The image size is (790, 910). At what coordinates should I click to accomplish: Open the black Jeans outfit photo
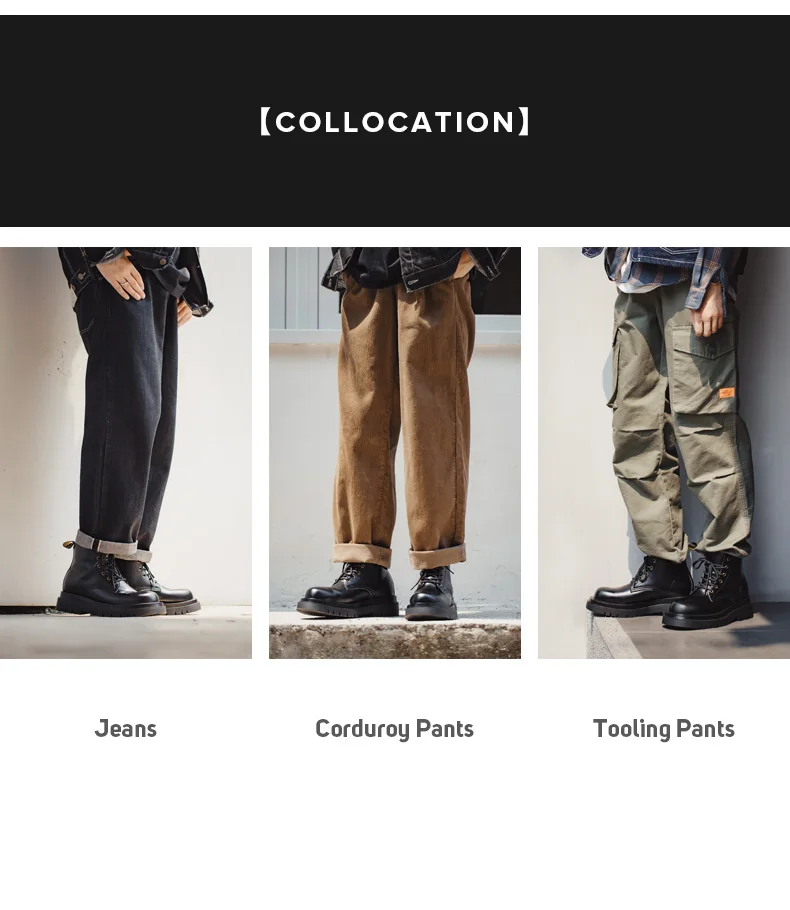pyautogui.click(x=126, y=453)
